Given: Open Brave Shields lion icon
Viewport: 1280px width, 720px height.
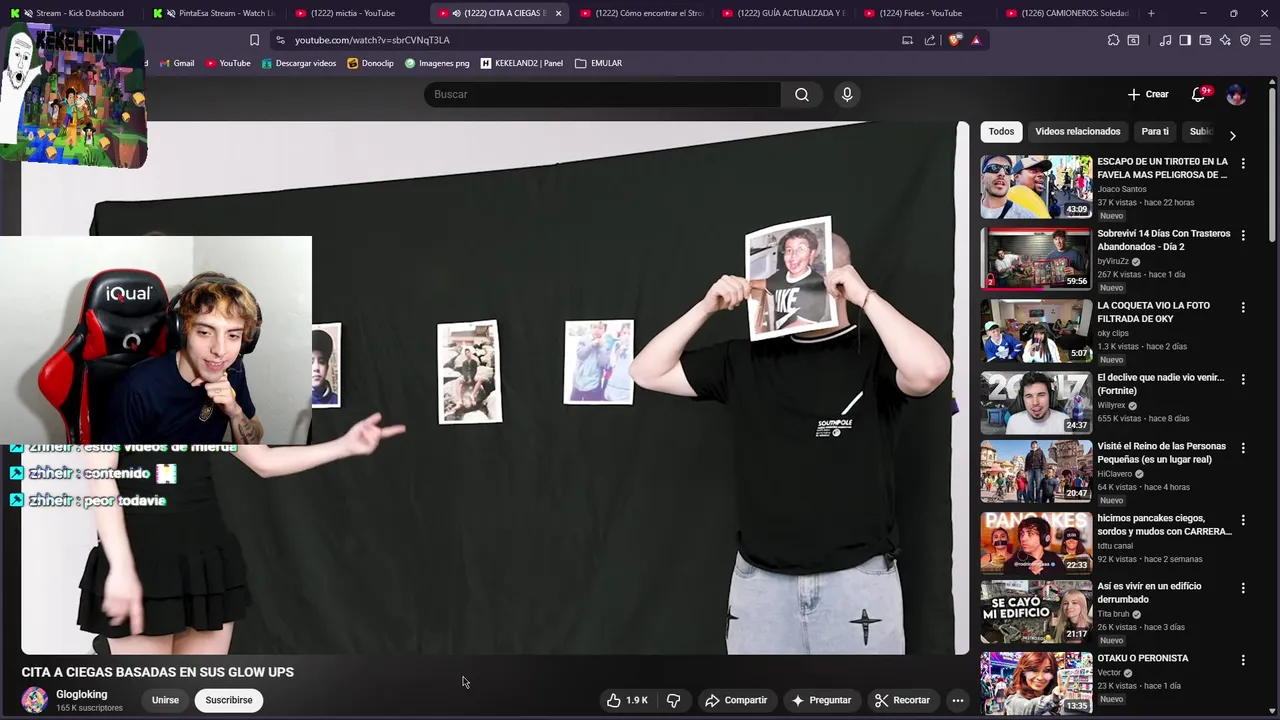Looking at the screenshot, I should [955, 40].
